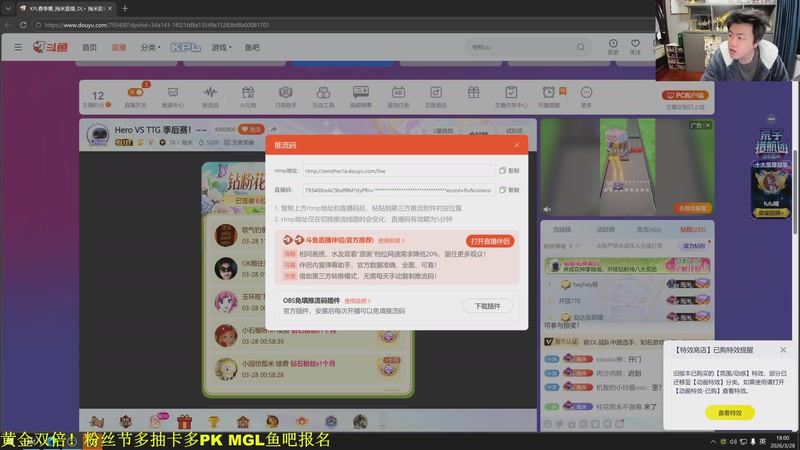This screenshot has width=800, height=450.
Task: Click the 关注 follow button by room title
Action: point(251,130)
